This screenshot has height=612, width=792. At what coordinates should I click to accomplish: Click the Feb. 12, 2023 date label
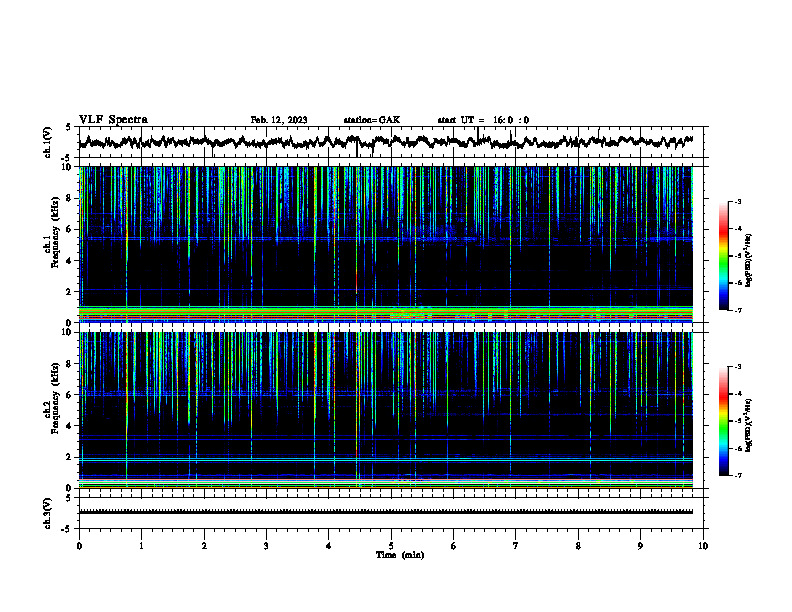pyautogui.click(x=279, y=120)
